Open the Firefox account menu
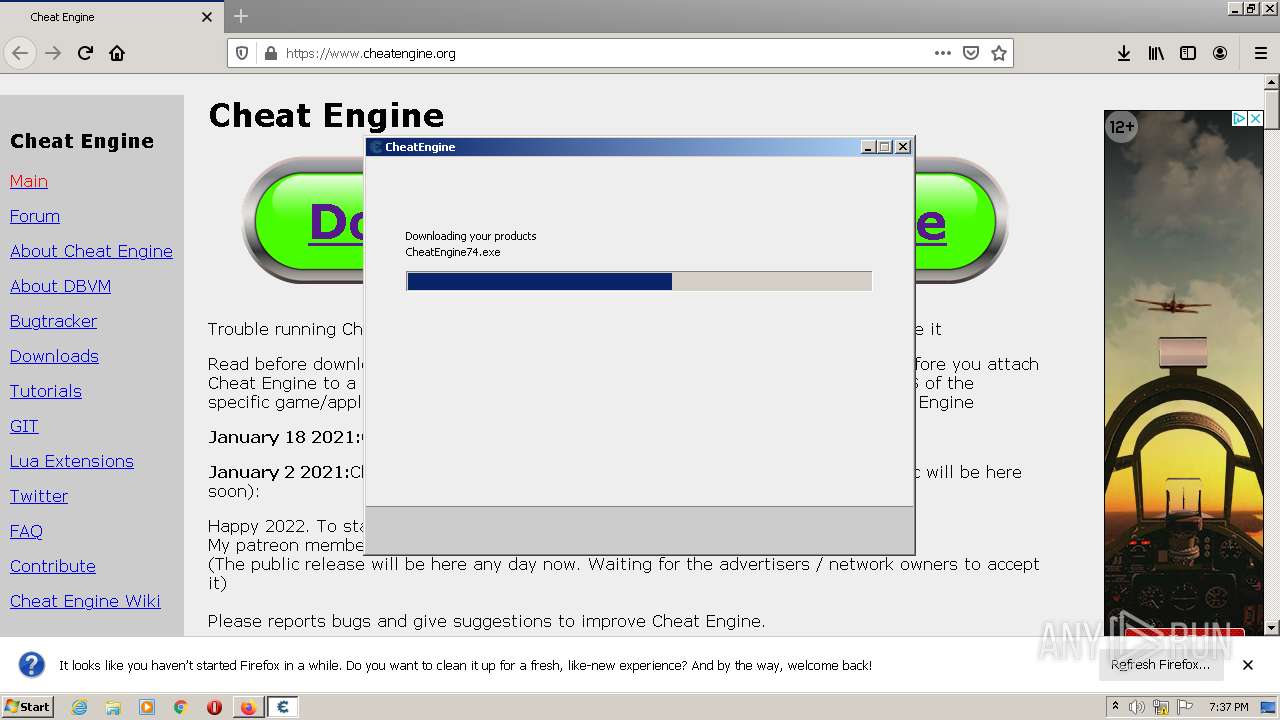Viewport: 1280px width, 720px height. tap(1220, 53)
